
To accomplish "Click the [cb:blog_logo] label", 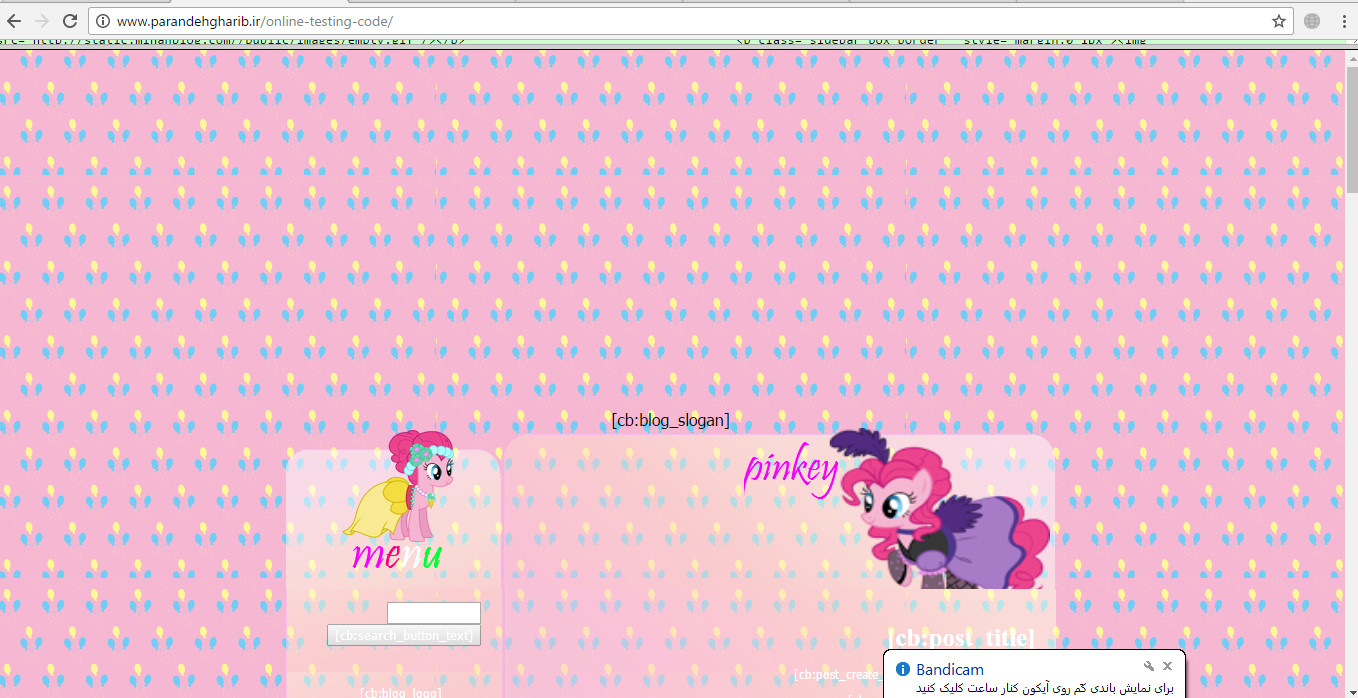I will click(401, 692).
